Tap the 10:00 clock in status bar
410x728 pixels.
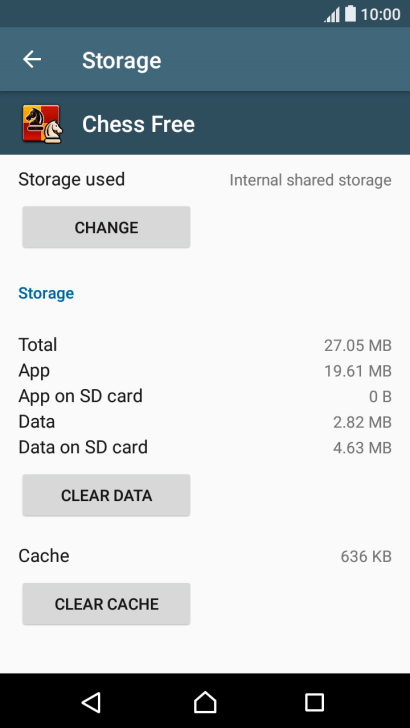pos(380,15)
